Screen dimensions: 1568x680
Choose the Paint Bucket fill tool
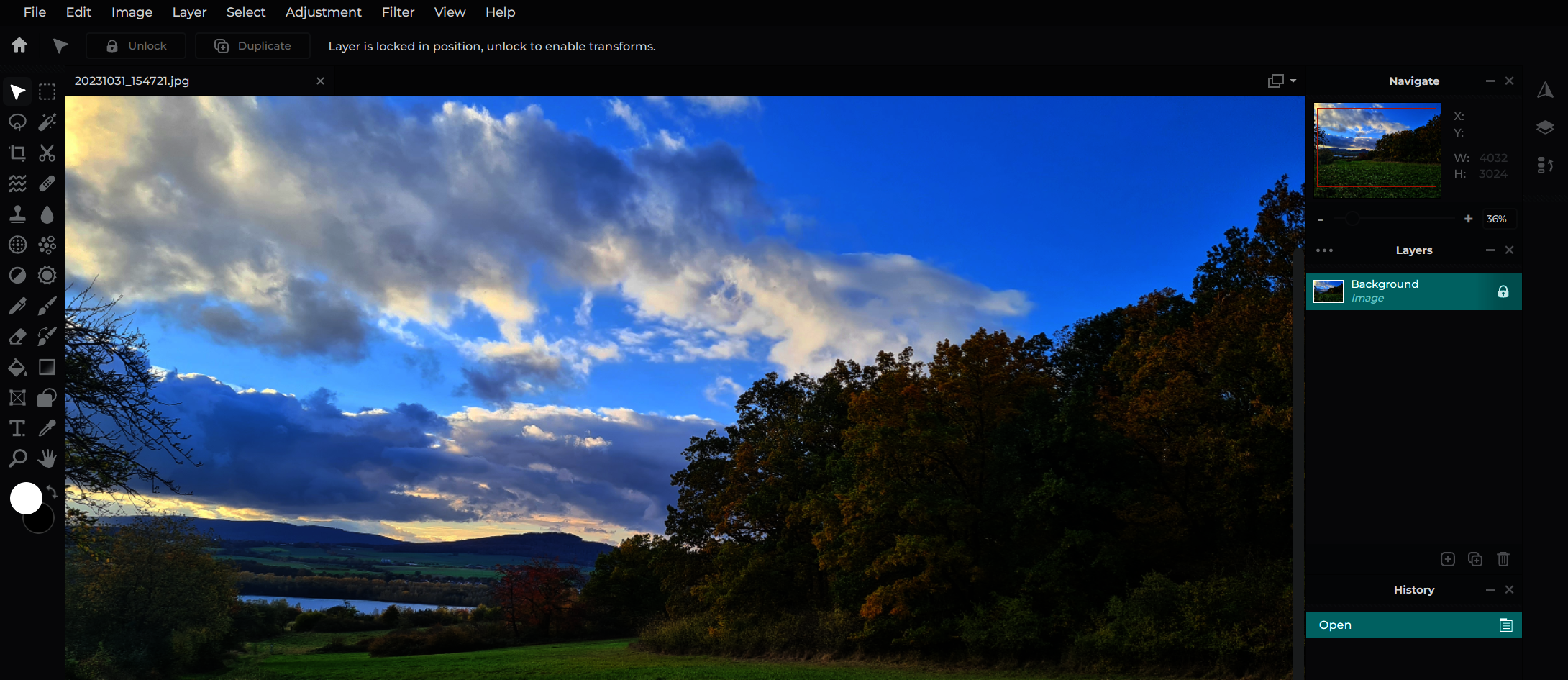tap(17, 368)
